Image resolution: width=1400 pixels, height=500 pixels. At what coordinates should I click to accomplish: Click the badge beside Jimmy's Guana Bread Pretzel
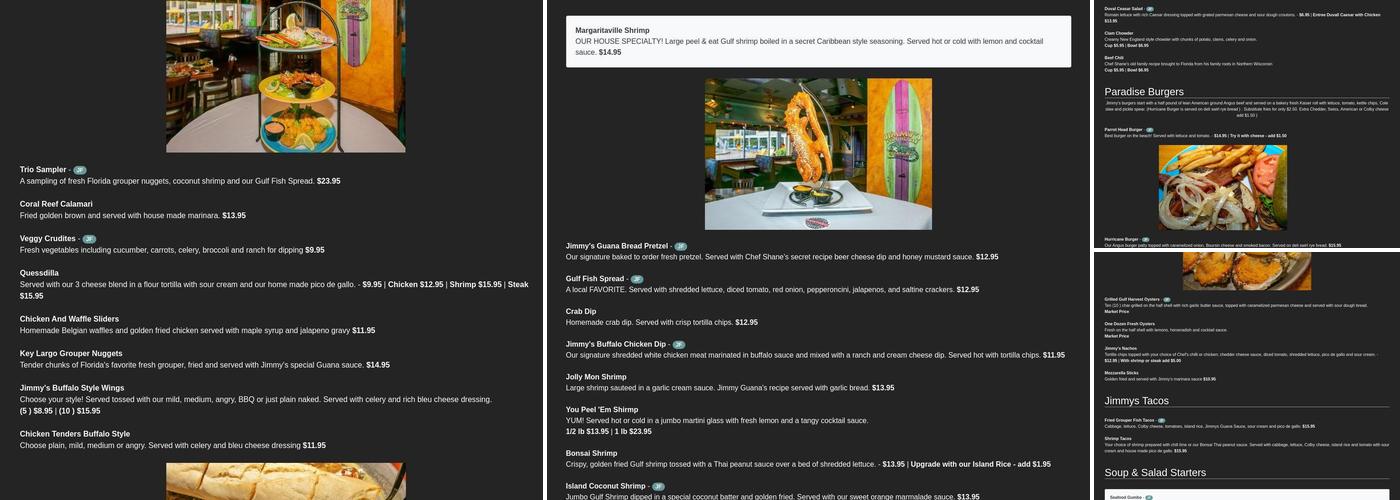(681, 246)
